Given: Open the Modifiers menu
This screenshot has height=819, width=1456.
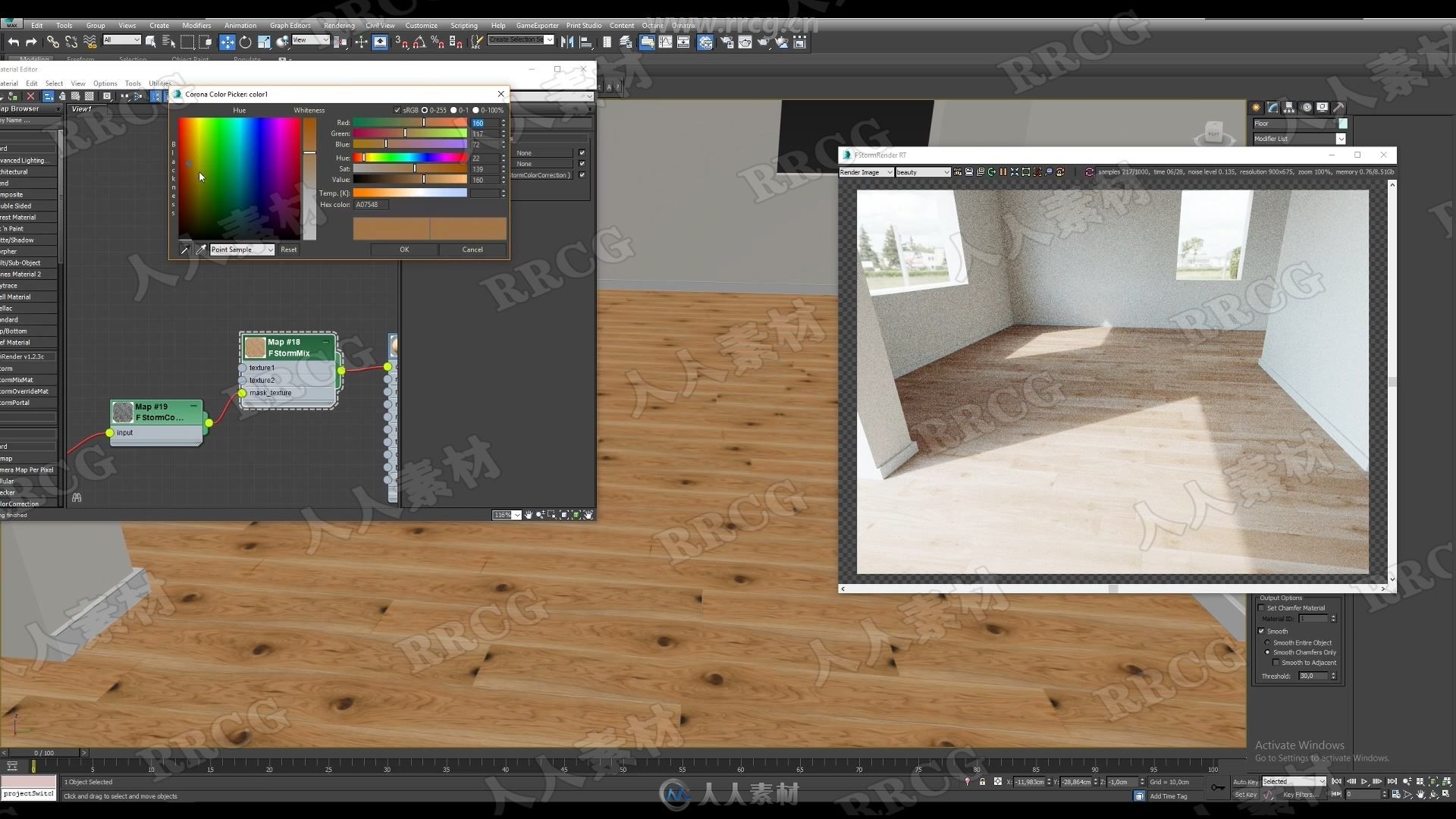Looking at the screenshot, I should (196, 25).
